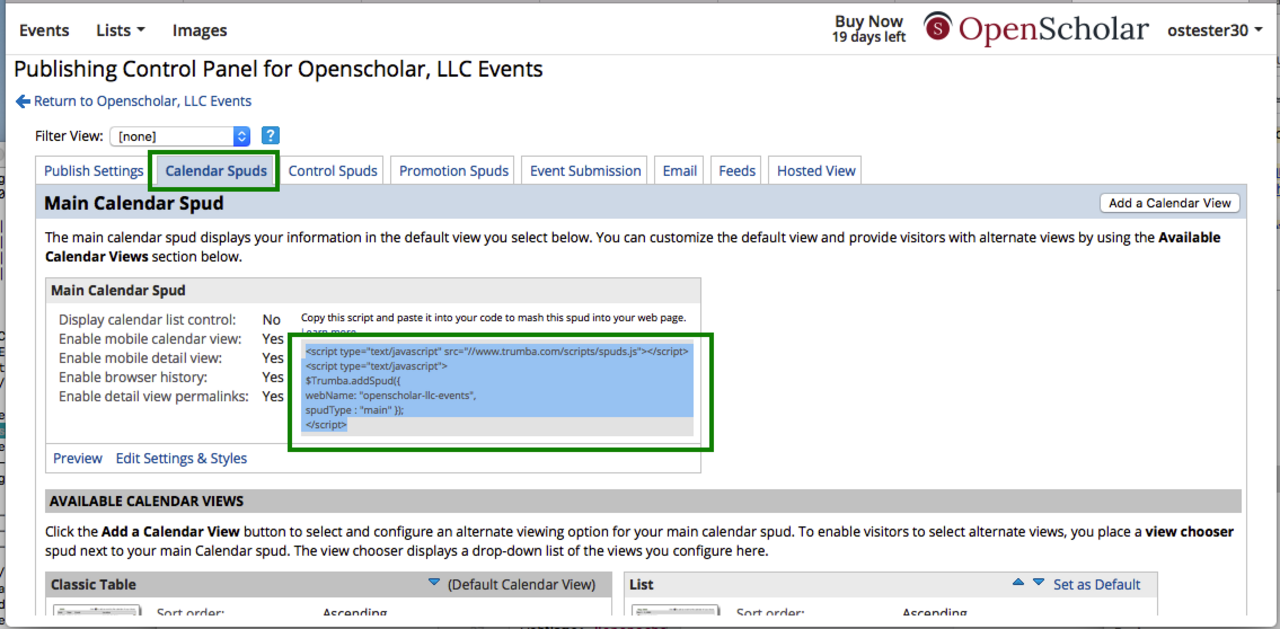The width and height of the screenshot is (1280, 629).
Task: Open the ostester30 account menu
Action: click(x=1215, y=30)
